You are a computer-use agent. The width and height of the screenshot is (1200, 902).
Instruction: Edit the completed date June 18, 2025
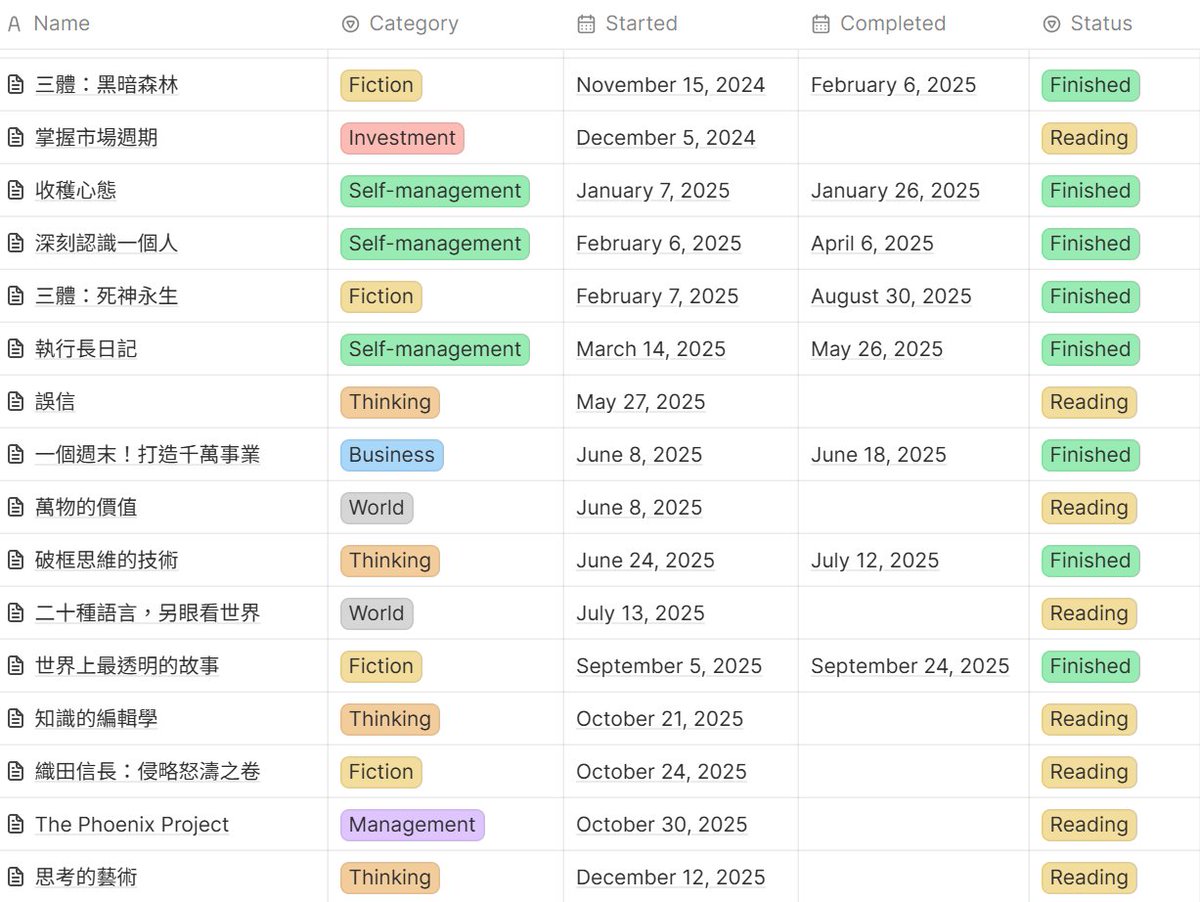(x=878, y=455)
